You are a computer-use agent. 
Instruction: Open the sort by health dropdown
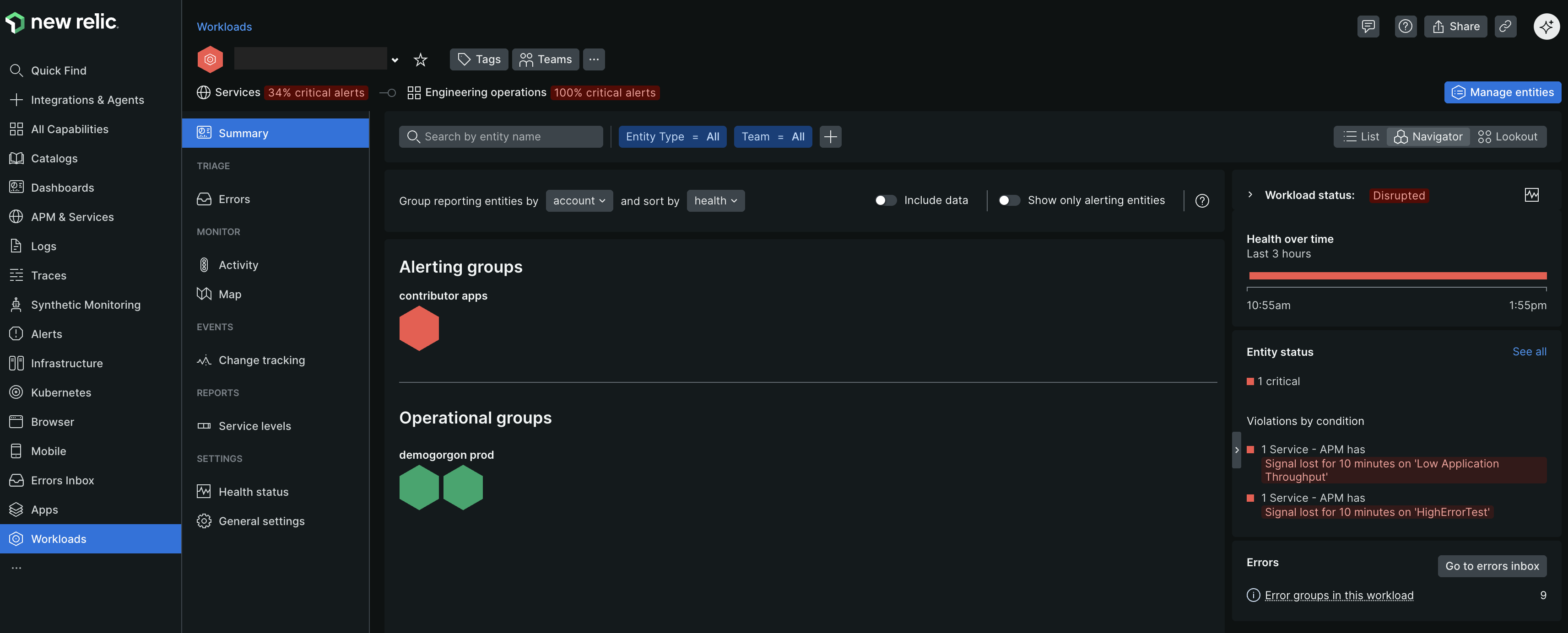click(x=715, y=201)
